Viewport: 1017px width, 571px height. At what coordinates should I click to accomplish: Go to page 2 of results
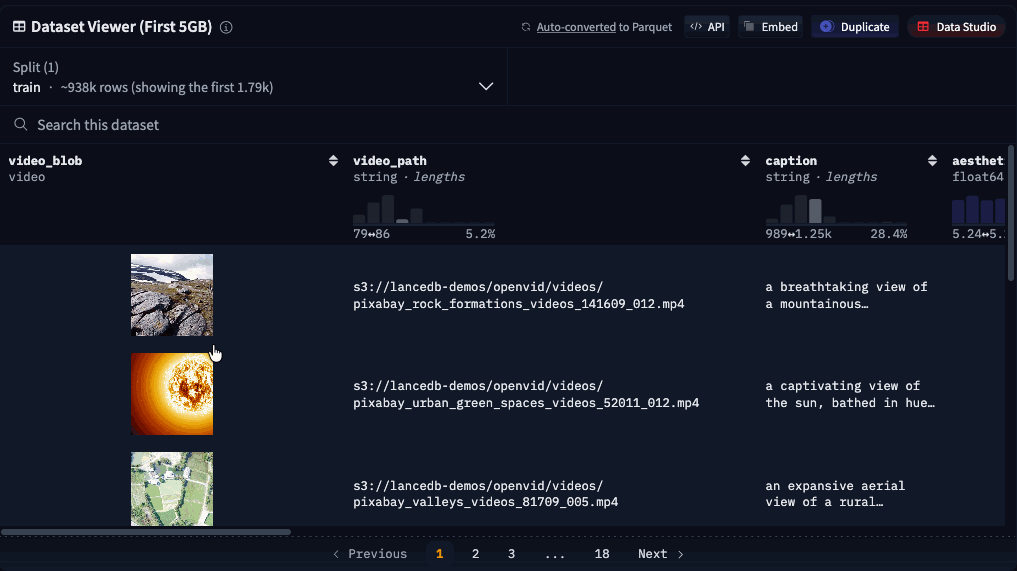click(x=475, y=554)
